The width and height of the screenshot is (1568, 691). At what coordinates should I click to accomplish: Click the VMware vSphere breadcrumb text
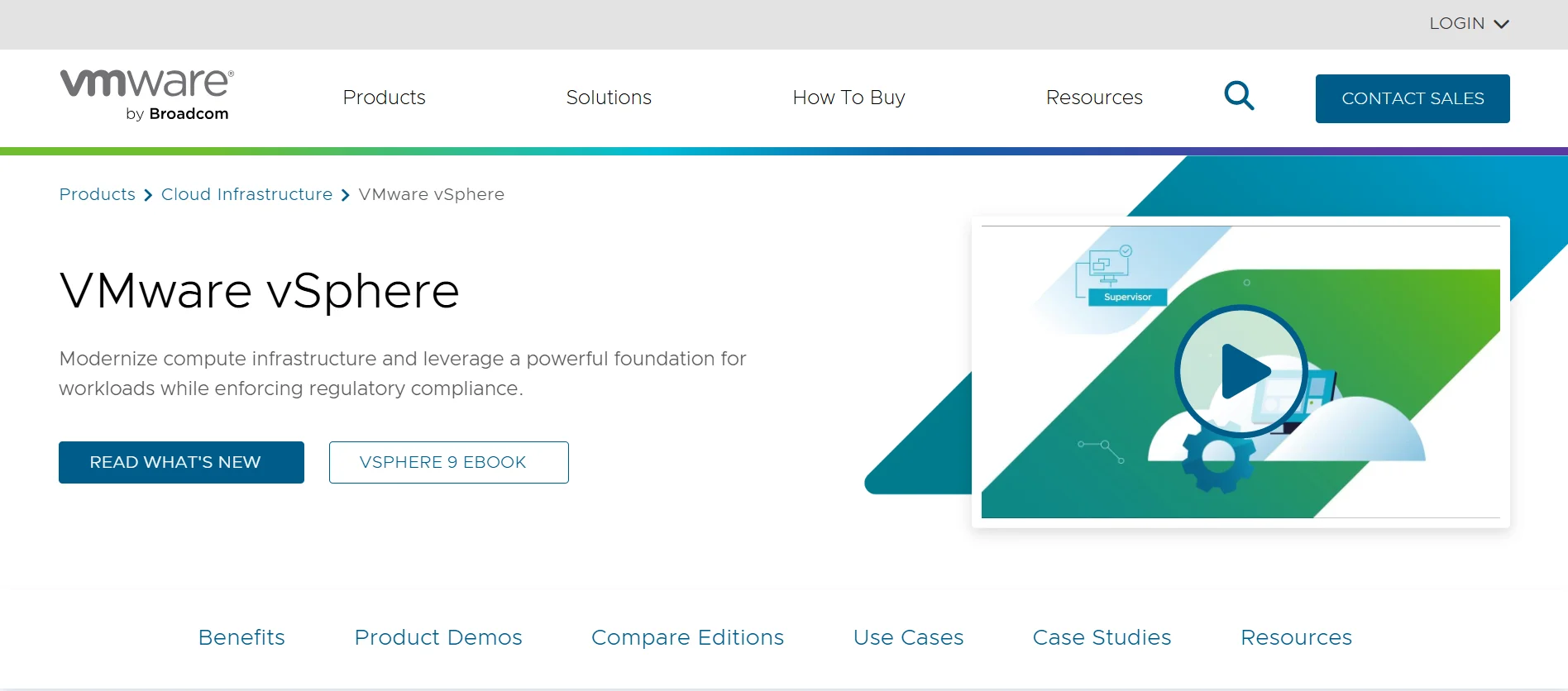[431, 194]
